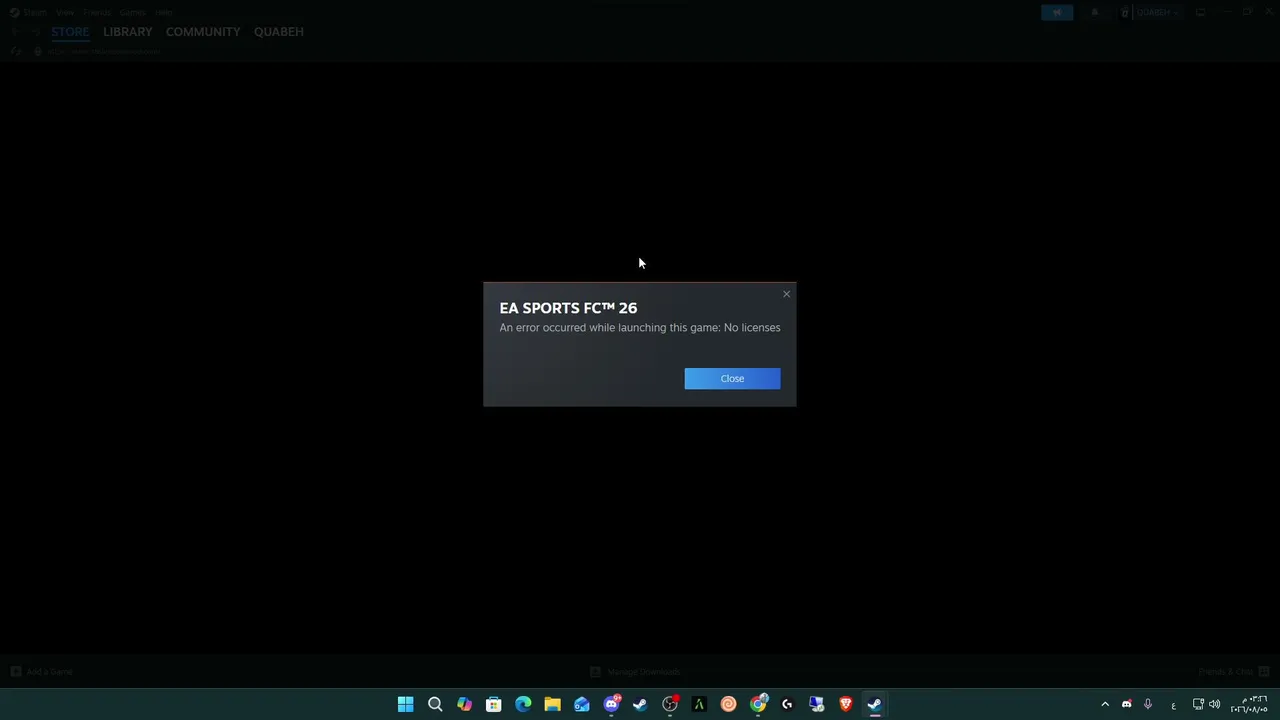The image size is (1280, 720).
Task: Reload the Steam store page
Action: 15,51
